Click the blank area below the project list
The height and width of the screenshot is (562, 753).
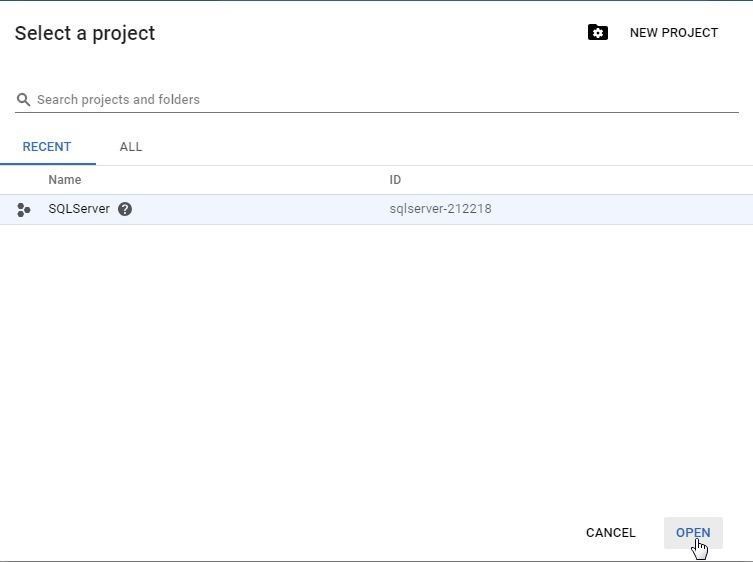coord(376,360)
